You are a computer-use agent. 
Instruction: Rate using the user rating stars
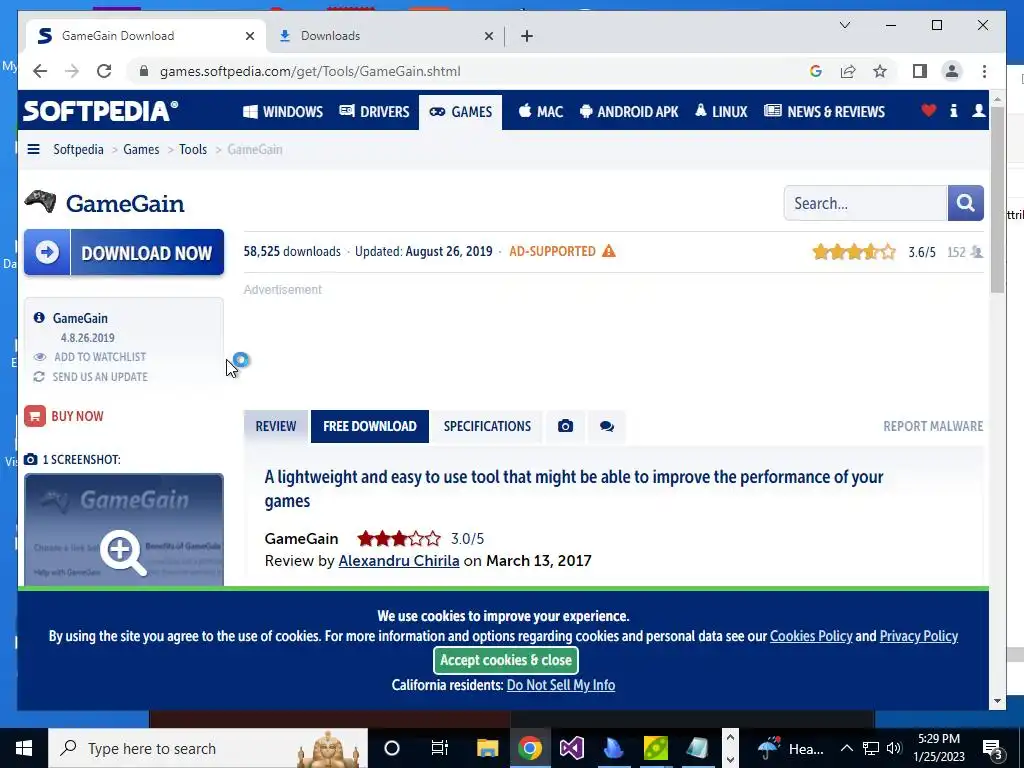click(854, 251)
